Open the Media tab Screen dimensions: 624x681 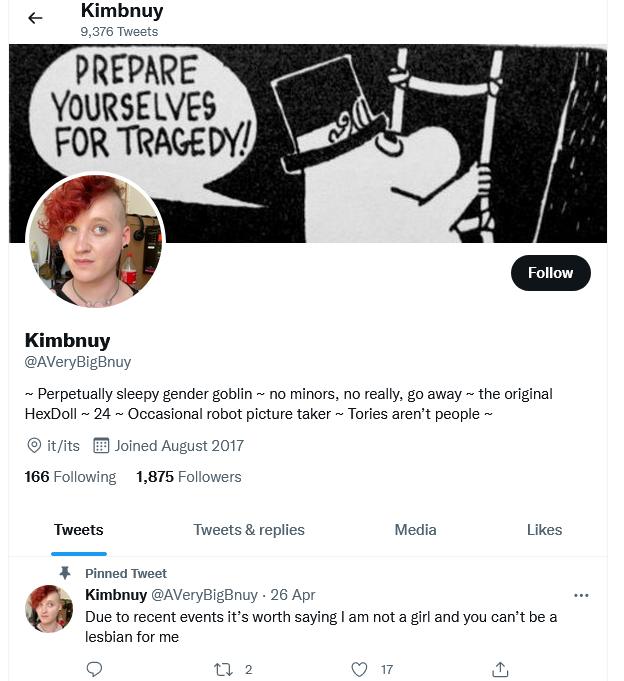coord(415,530)
